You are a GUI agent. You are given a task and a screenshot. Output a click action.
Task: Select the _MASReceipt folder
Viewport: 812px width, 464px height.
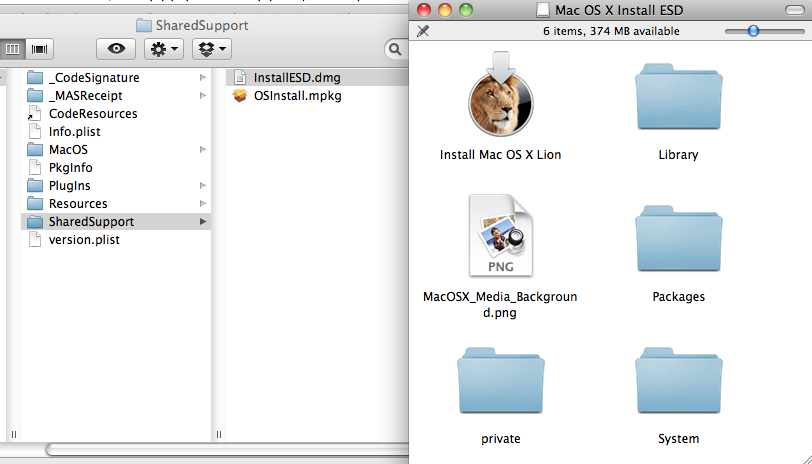116,96
